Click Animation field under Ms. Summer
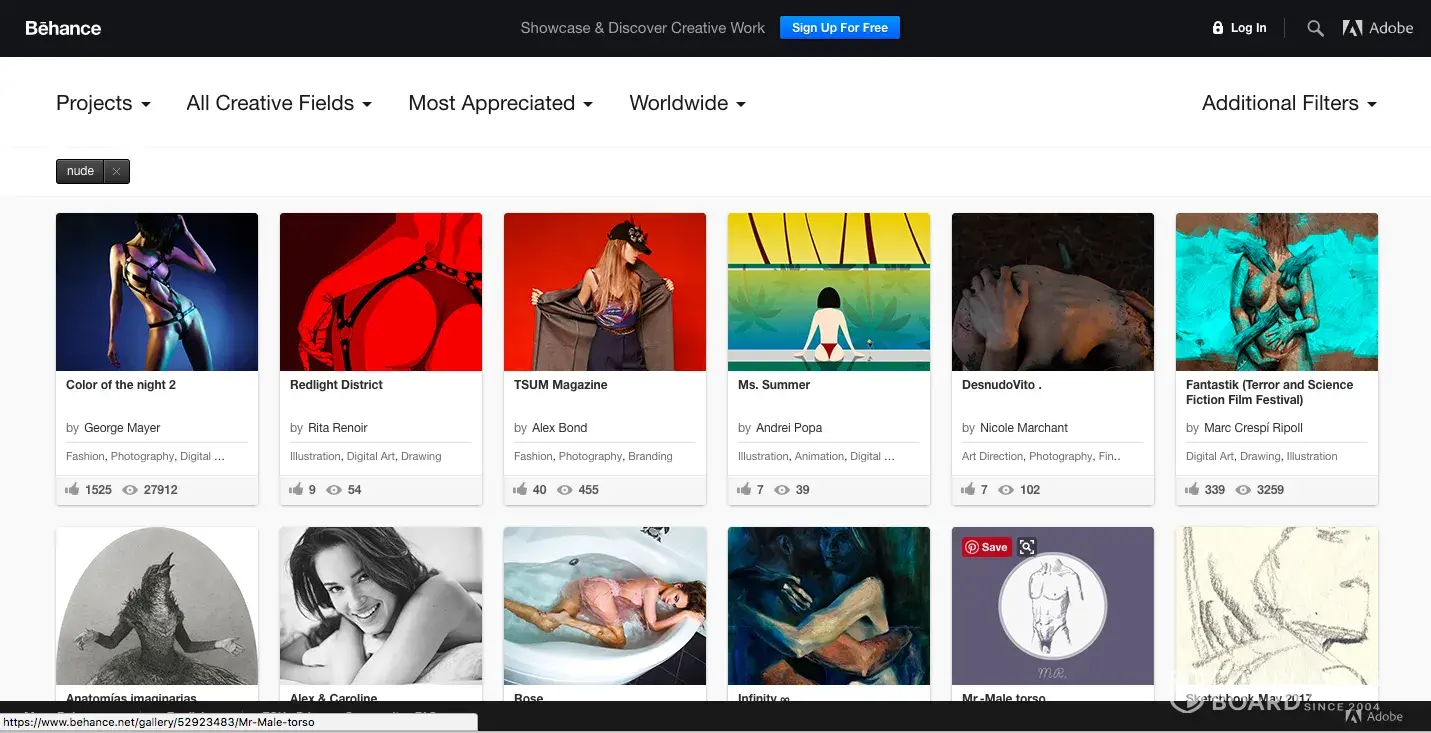 (x=819, y=456)
